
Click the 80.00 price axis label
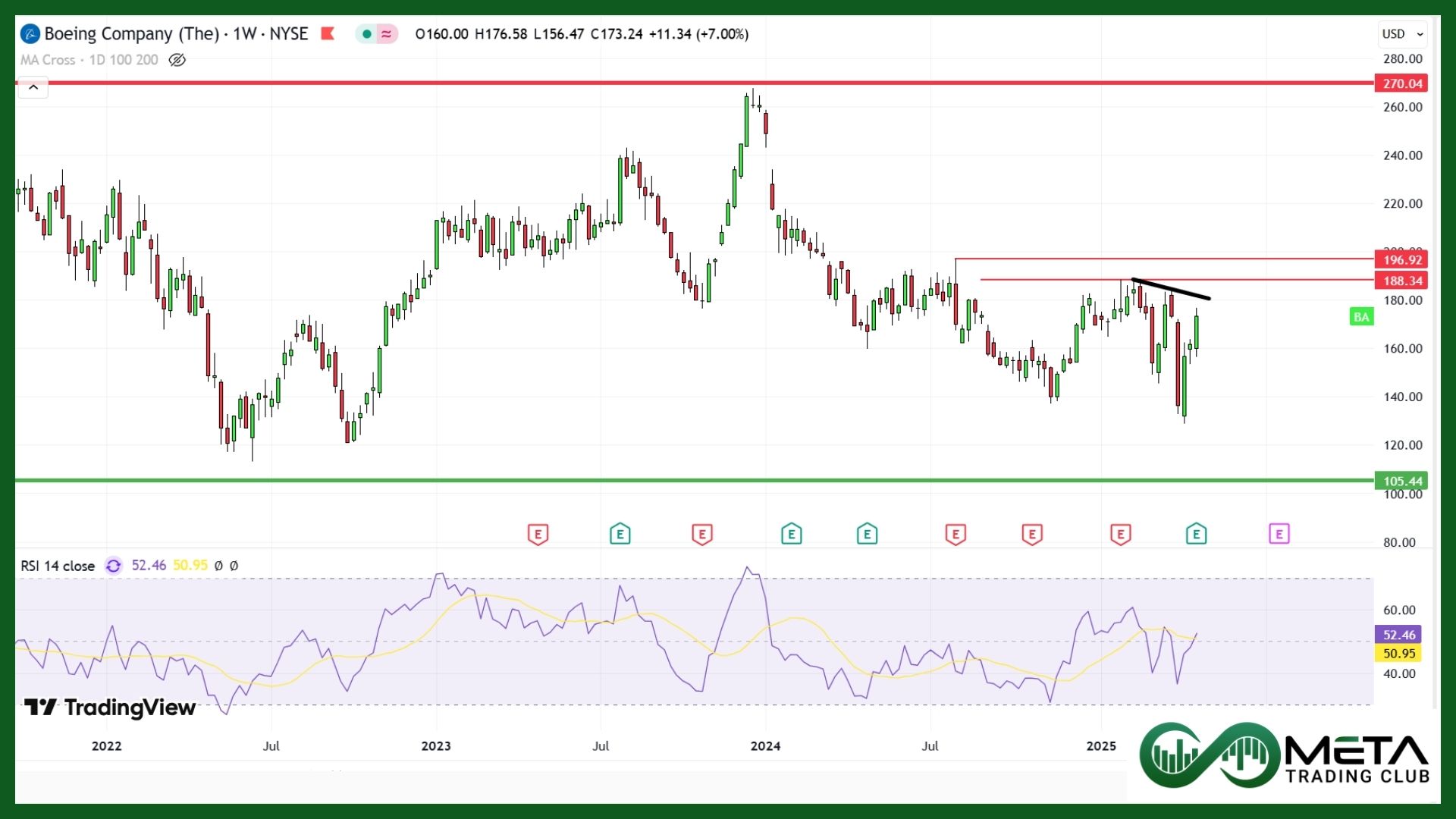(x=1399, y=542)
